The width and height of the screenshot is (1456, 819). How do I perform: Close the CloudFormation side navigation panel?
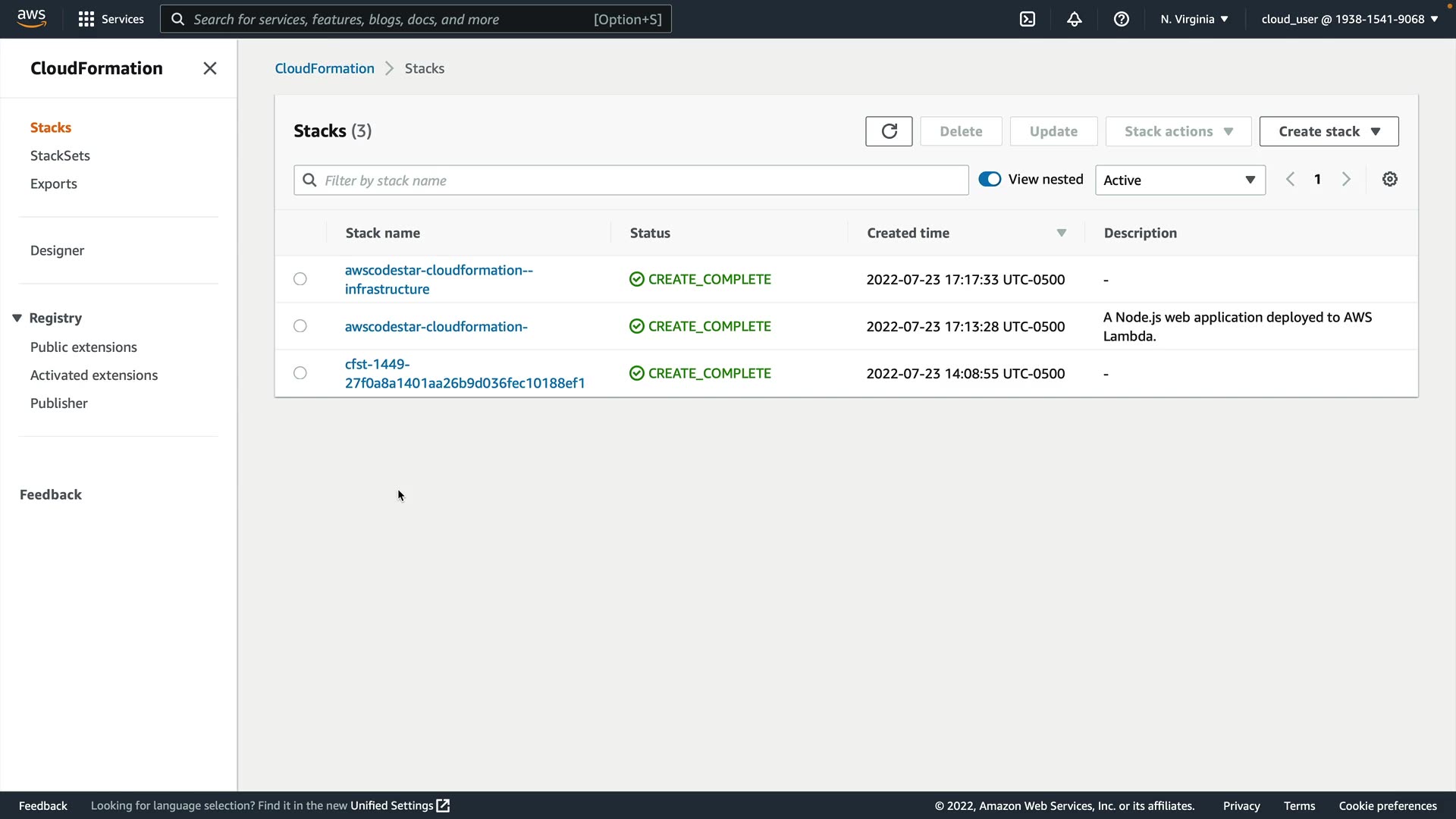click(210, 68)
